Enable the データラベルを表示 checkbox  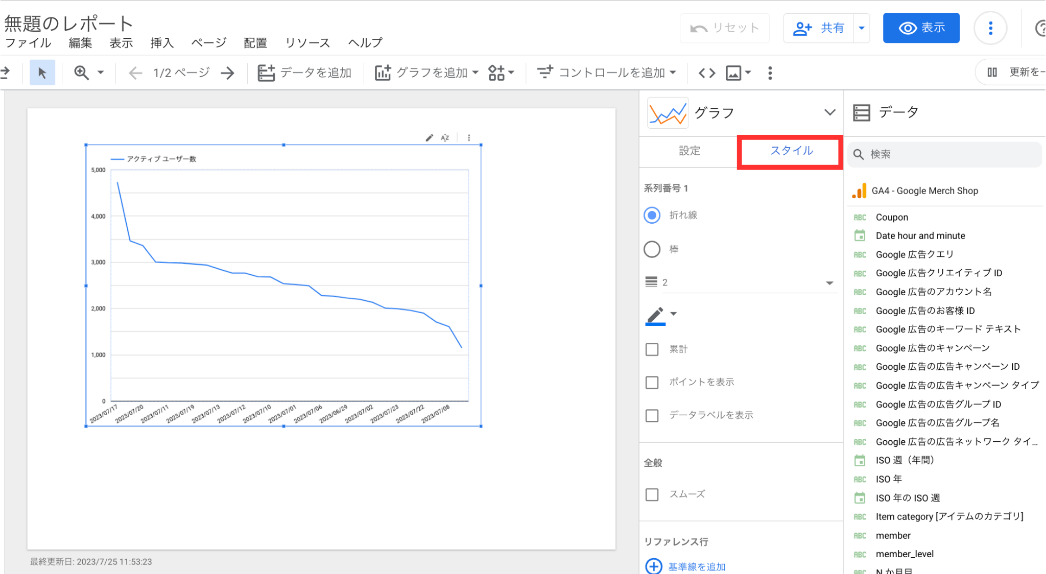tap(652, 416)
